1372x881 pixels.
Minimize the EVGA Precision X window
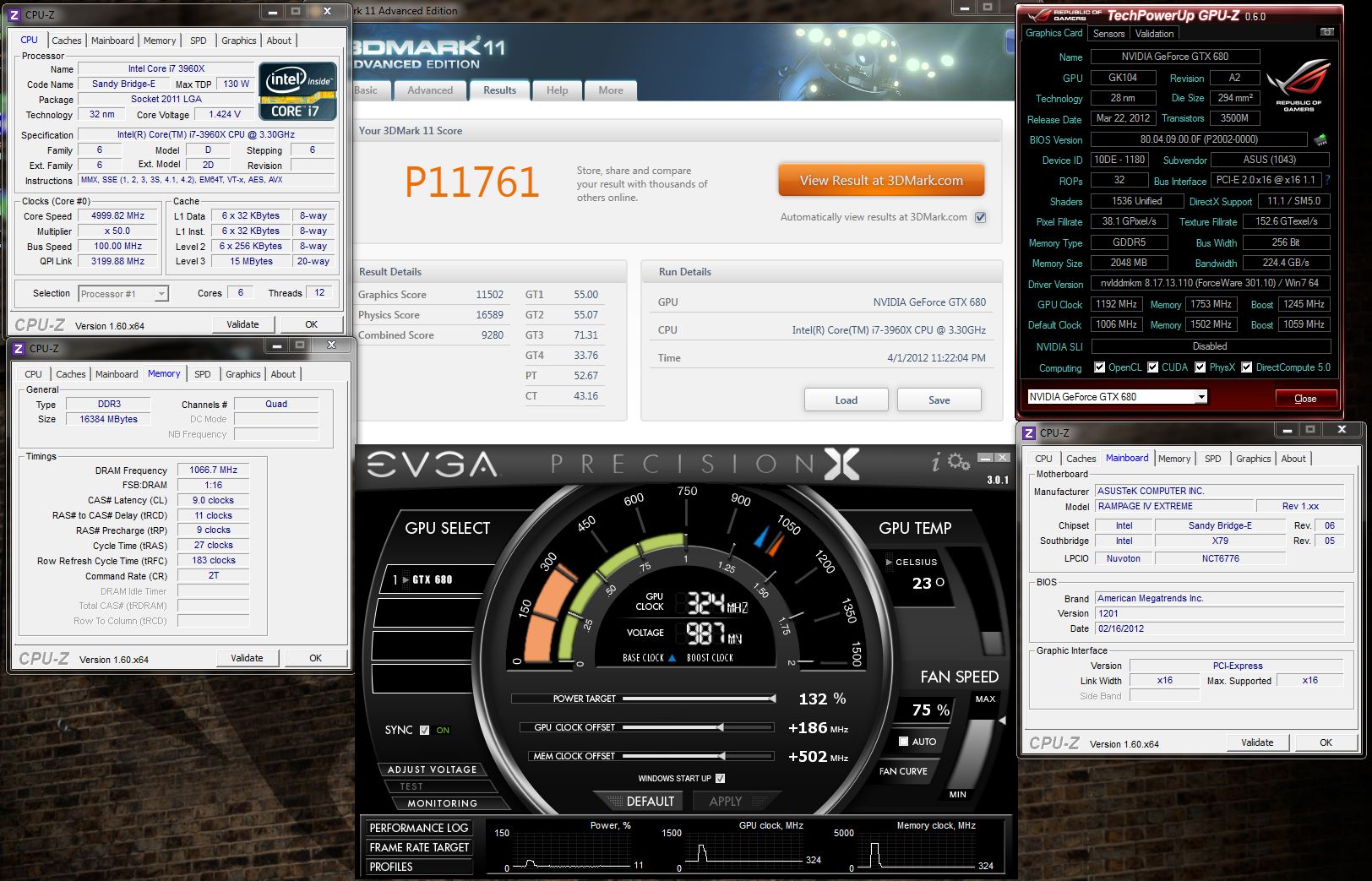coord(985,458)
